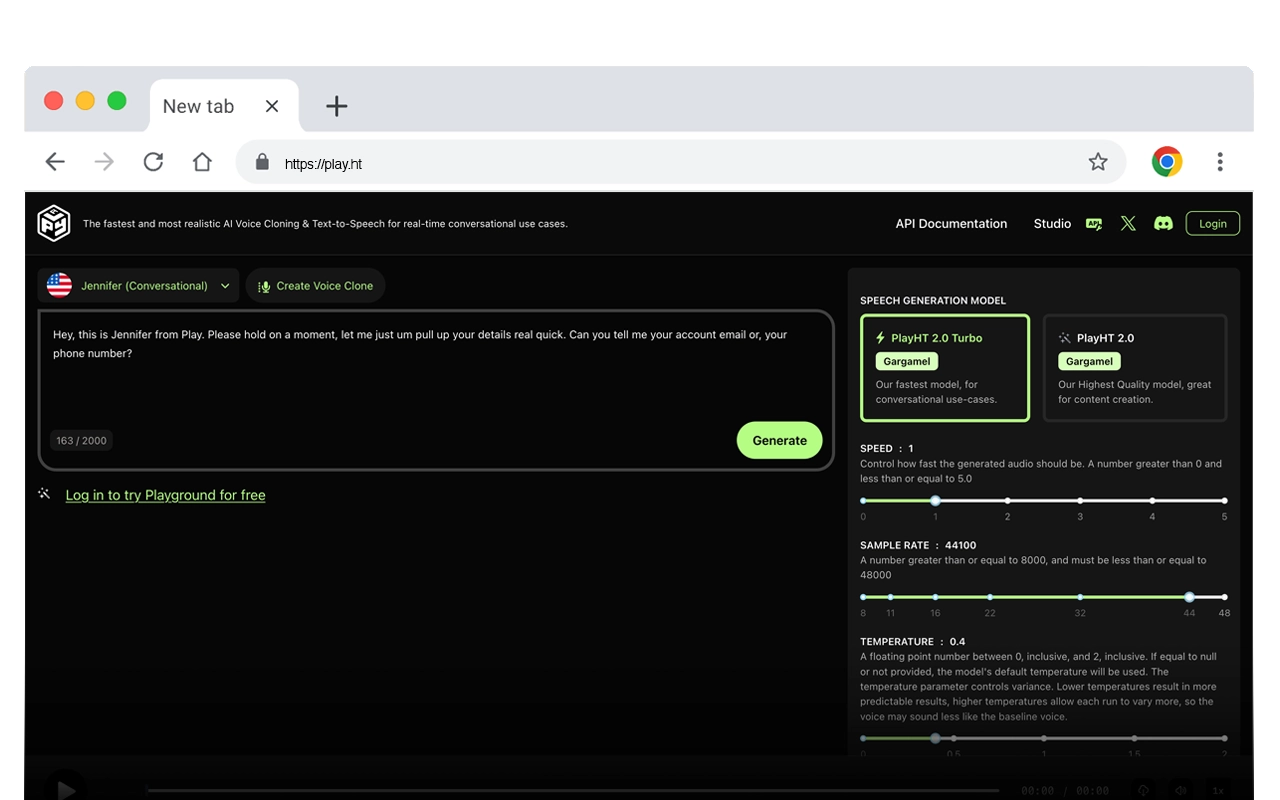
Task: Click the Generate button
Action: click(780, 440)
